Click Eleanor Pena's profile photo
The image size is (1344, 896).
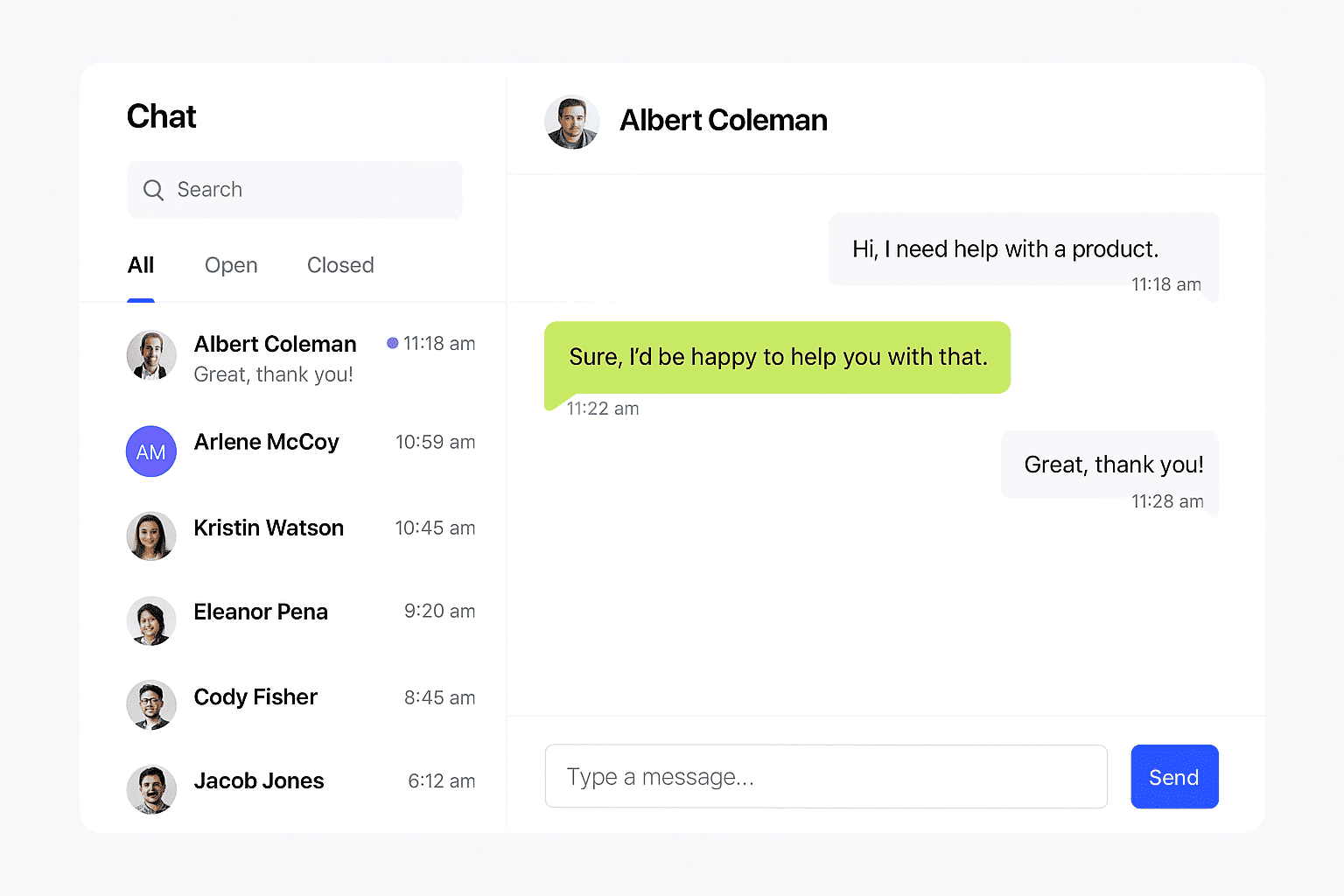tap(151, 620)
